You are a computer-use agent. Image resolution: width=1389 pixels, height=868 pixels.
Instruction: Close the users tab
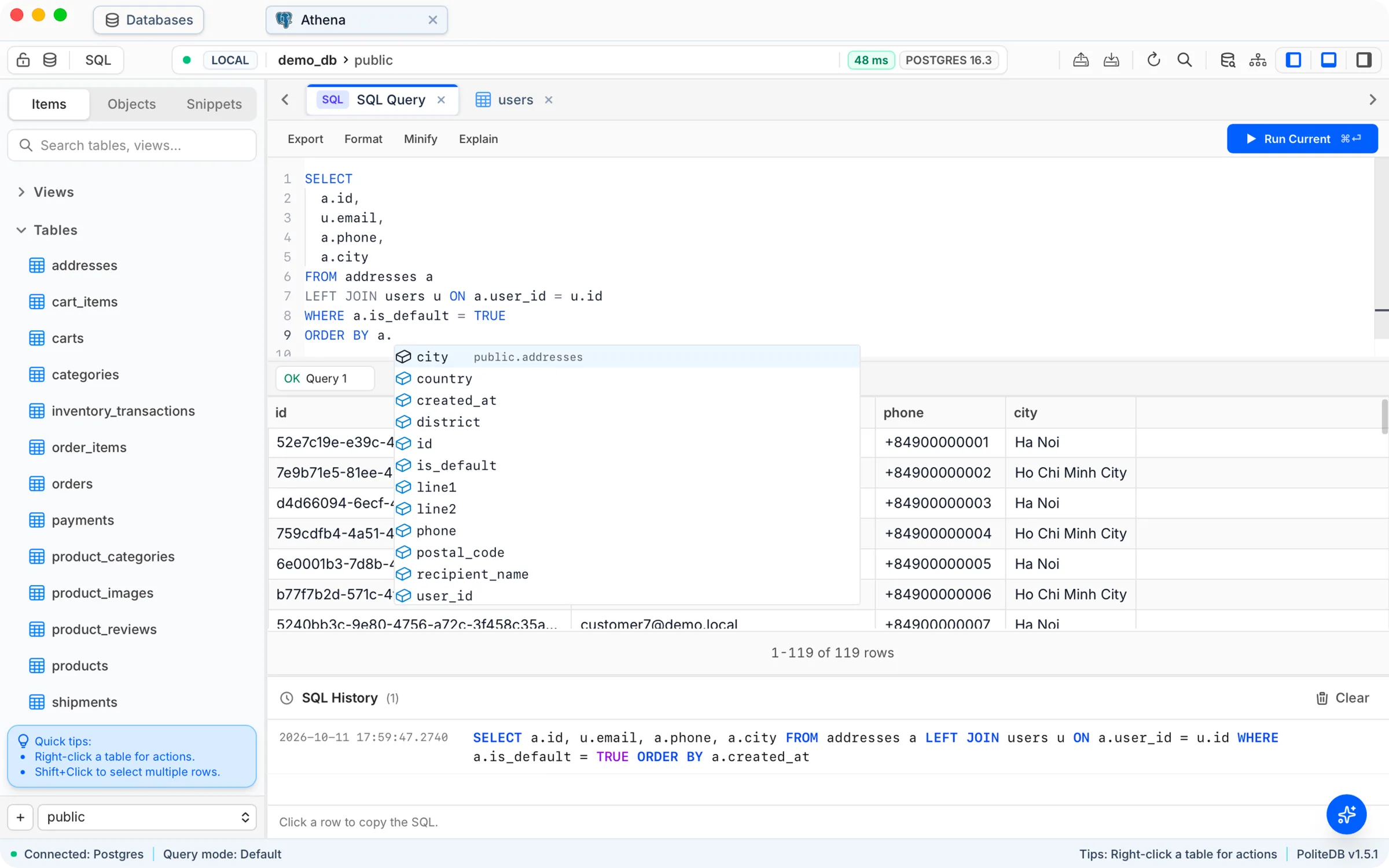tap(549, 100)
